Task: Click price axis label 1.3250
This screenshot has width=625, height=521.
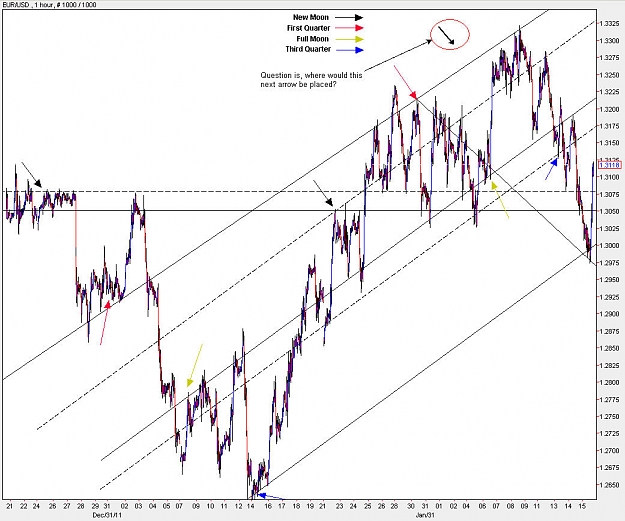Action: [609, 75]
